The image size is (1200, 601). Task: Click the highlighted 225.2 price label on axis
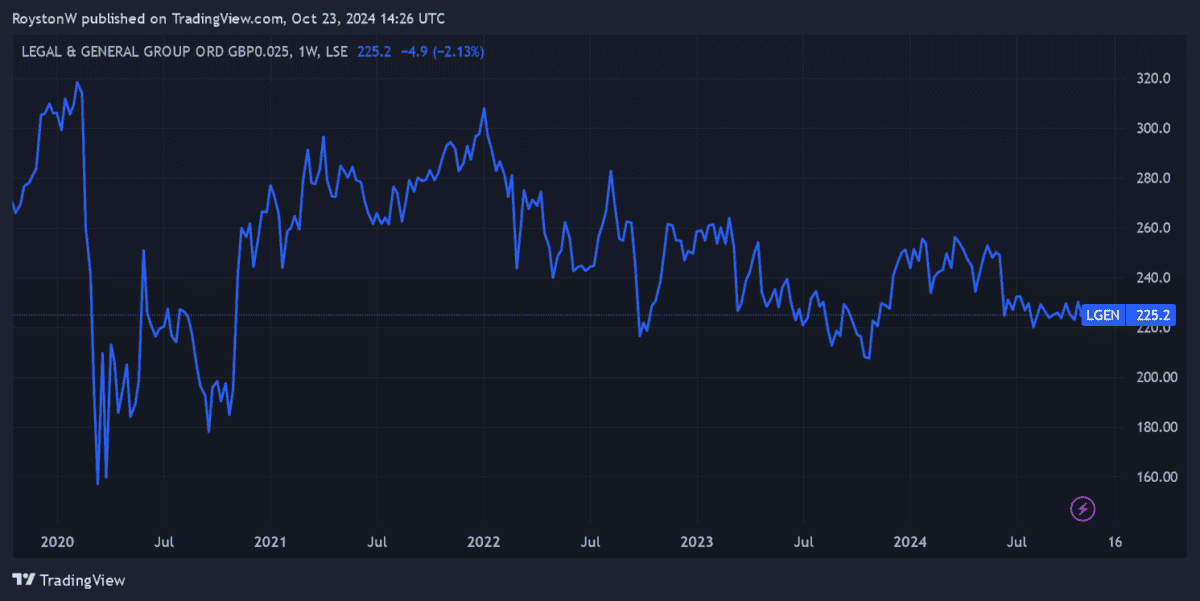tap(1152, 315)
